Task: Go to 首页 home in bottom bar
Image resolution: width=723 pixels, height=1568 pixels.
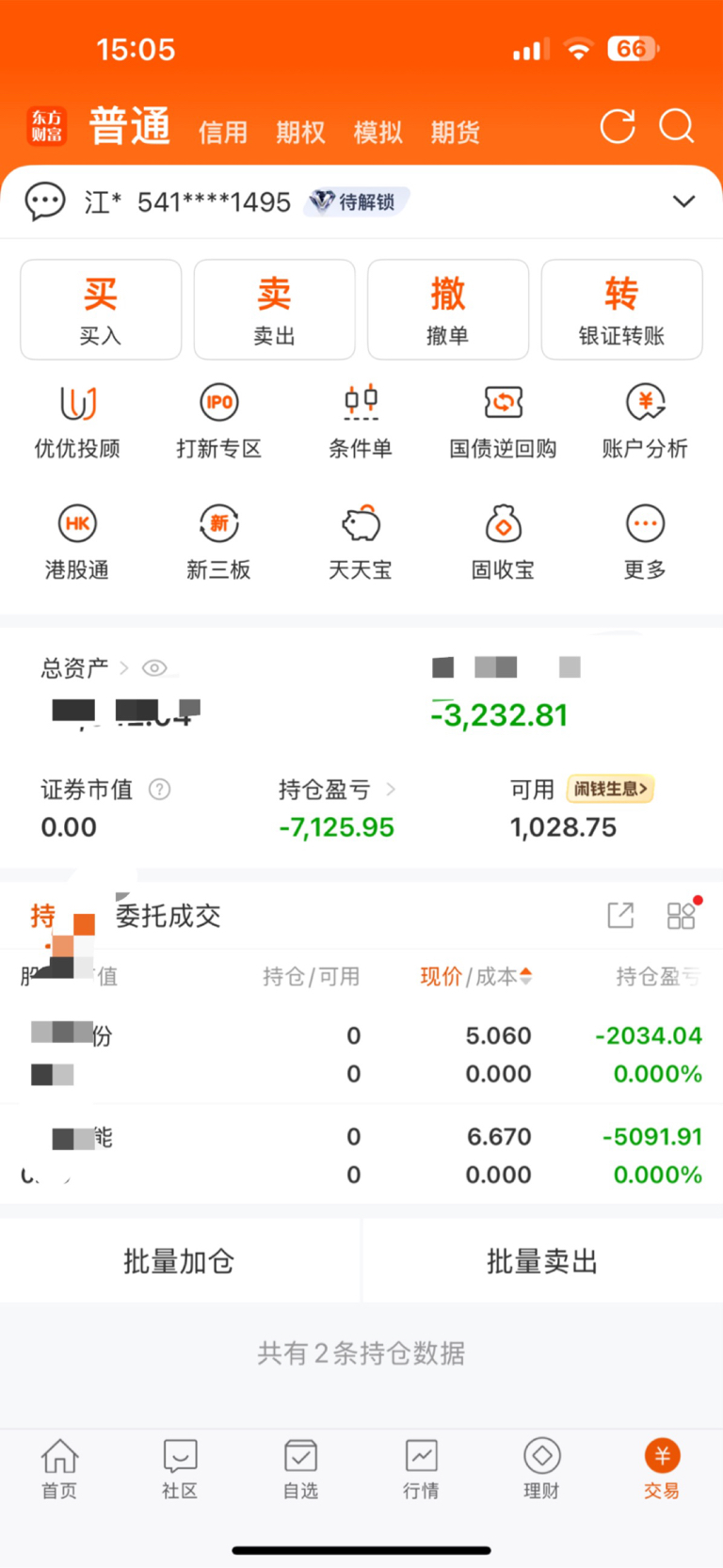Action: pos(59,1468)
